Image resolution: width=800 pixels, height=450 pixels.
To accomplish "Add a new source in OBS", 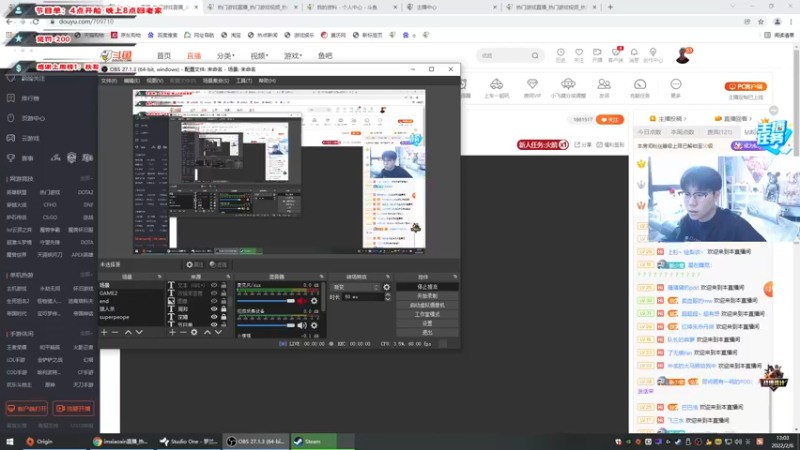I will (172, 332).
